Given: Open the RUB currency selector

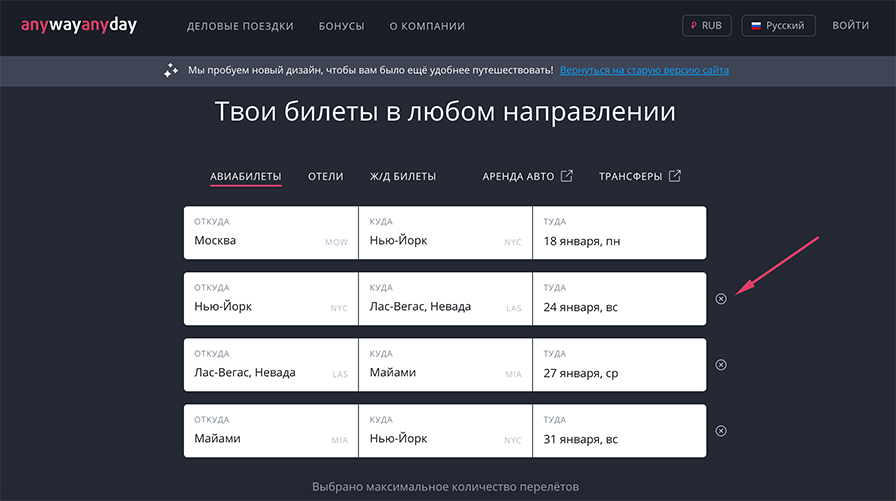Looking at the screenshot, I should (707, 26).
